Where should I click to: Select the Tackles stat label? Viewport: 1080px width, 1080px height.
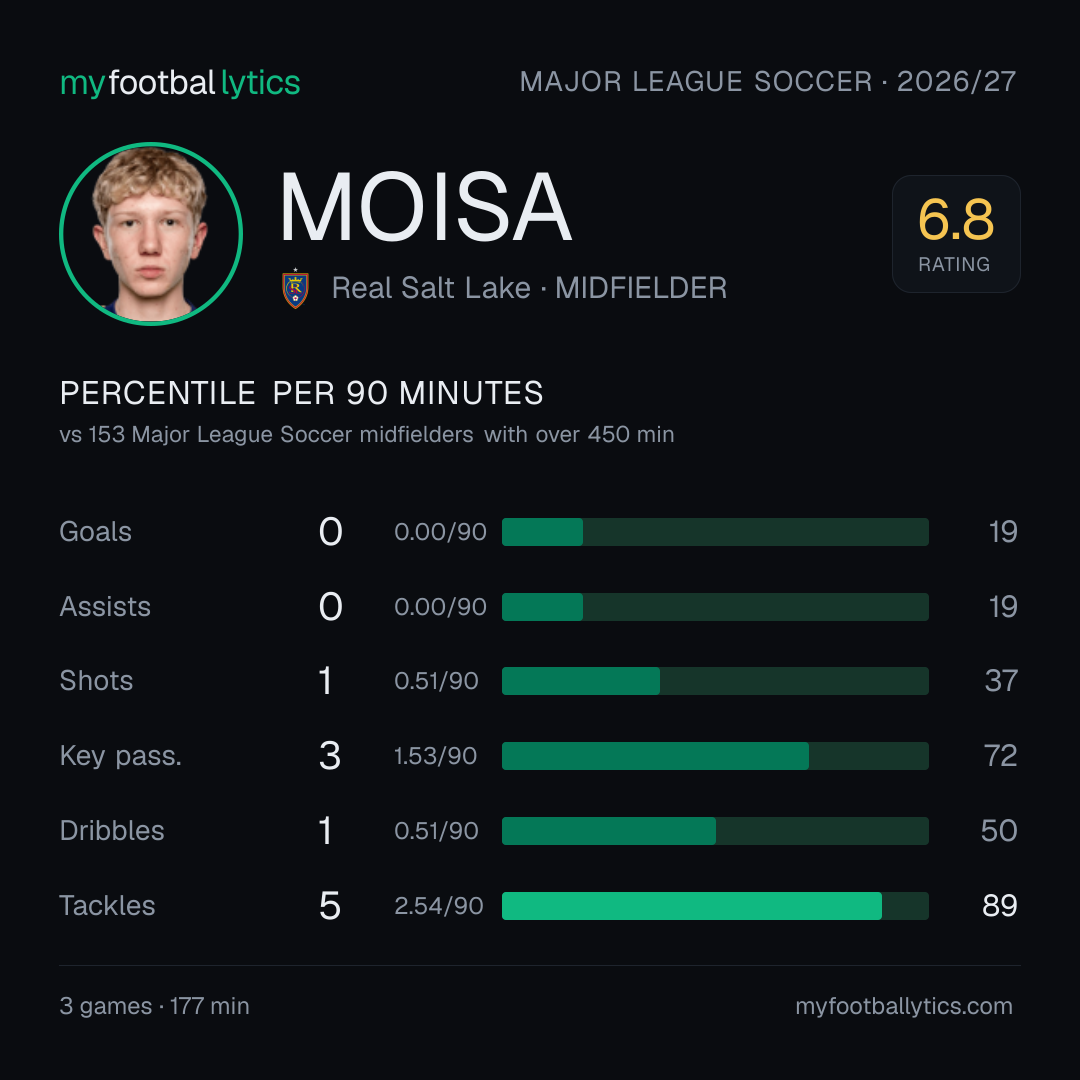coord(107,906)
